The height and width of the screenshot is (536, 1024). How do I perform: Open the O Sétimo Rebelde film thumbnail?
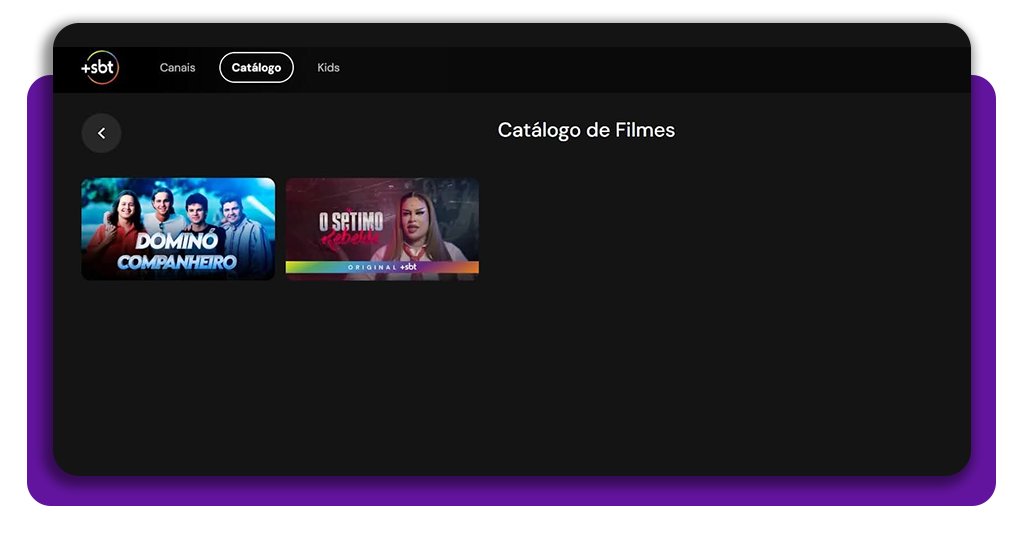coord(382,229)
